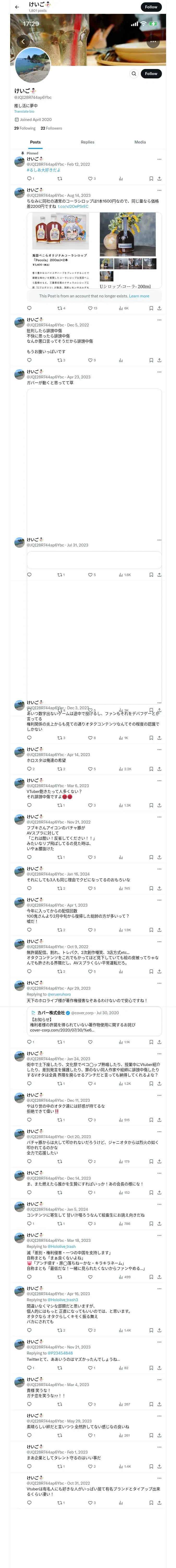Click the back arrow in the top header

pyautogui.click(x=17, y=7)
